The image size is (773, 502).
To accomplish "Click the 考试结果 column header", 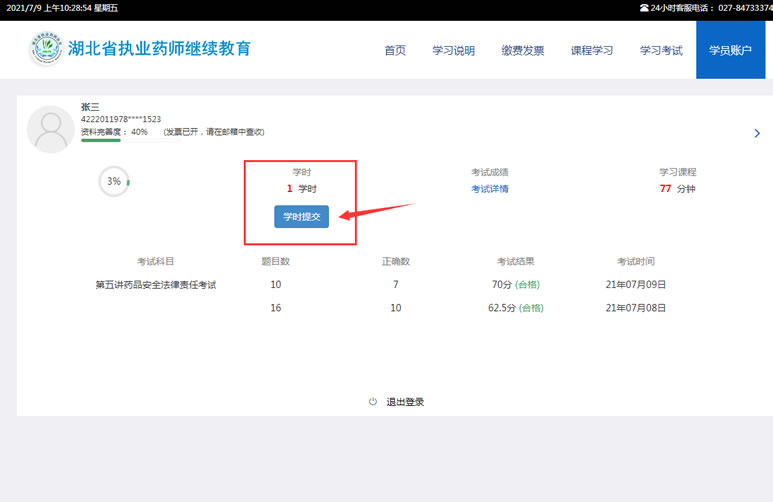I will (516, 261).
